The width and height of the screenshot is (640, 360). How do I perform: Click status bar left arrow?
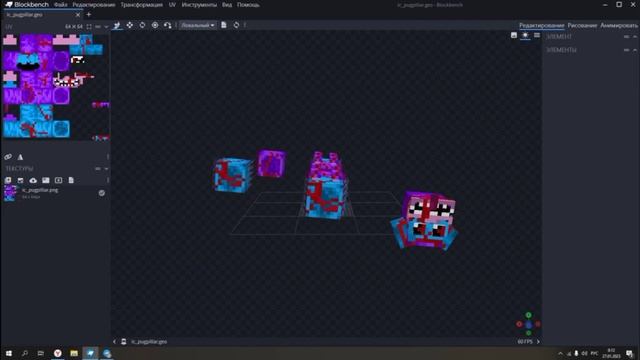[114, 342]
